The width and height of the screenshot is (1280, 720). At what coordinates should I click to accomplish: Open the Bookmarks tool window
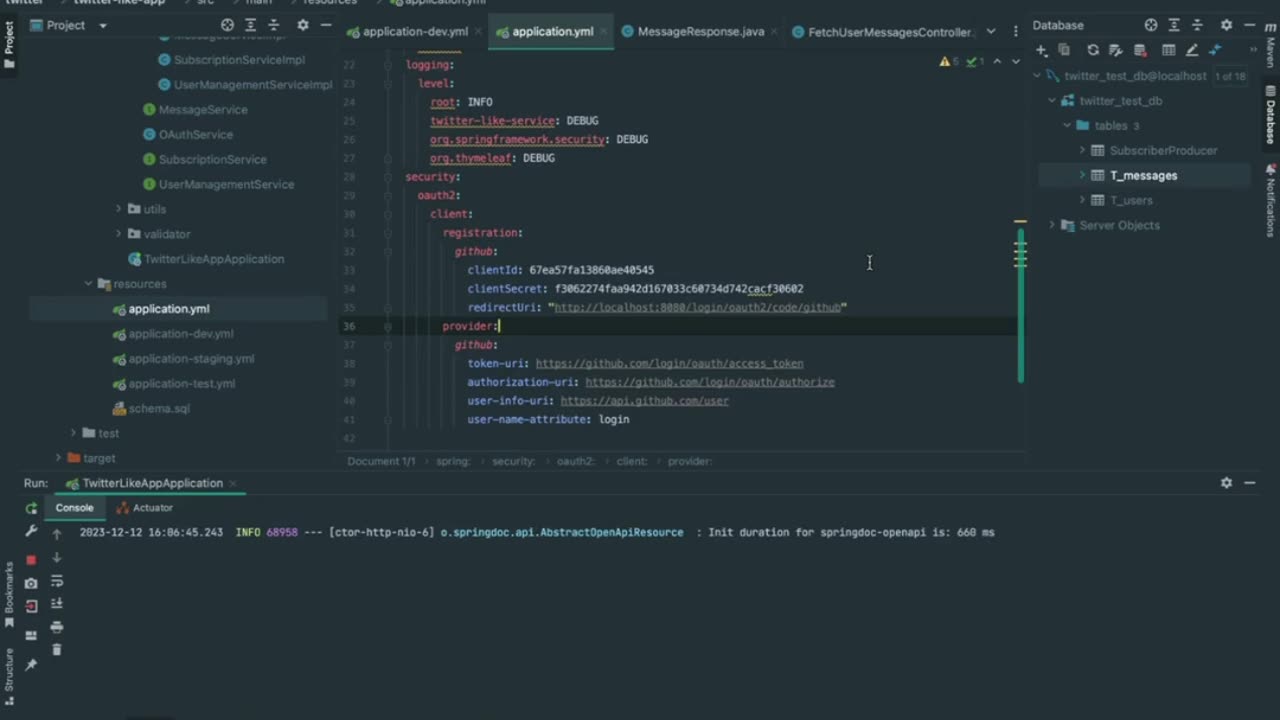coord(9,594)
